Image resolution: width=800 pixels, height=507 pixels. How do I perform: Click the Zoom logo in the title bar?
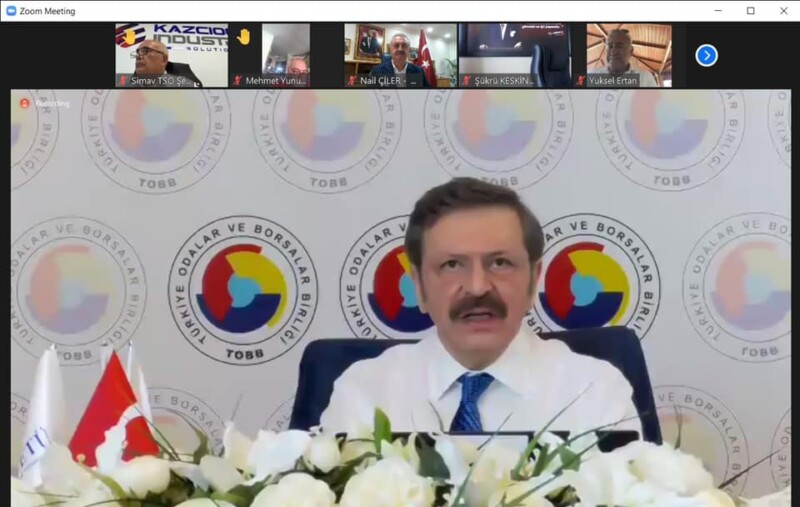pyautogui.click(x=11, y=11)
